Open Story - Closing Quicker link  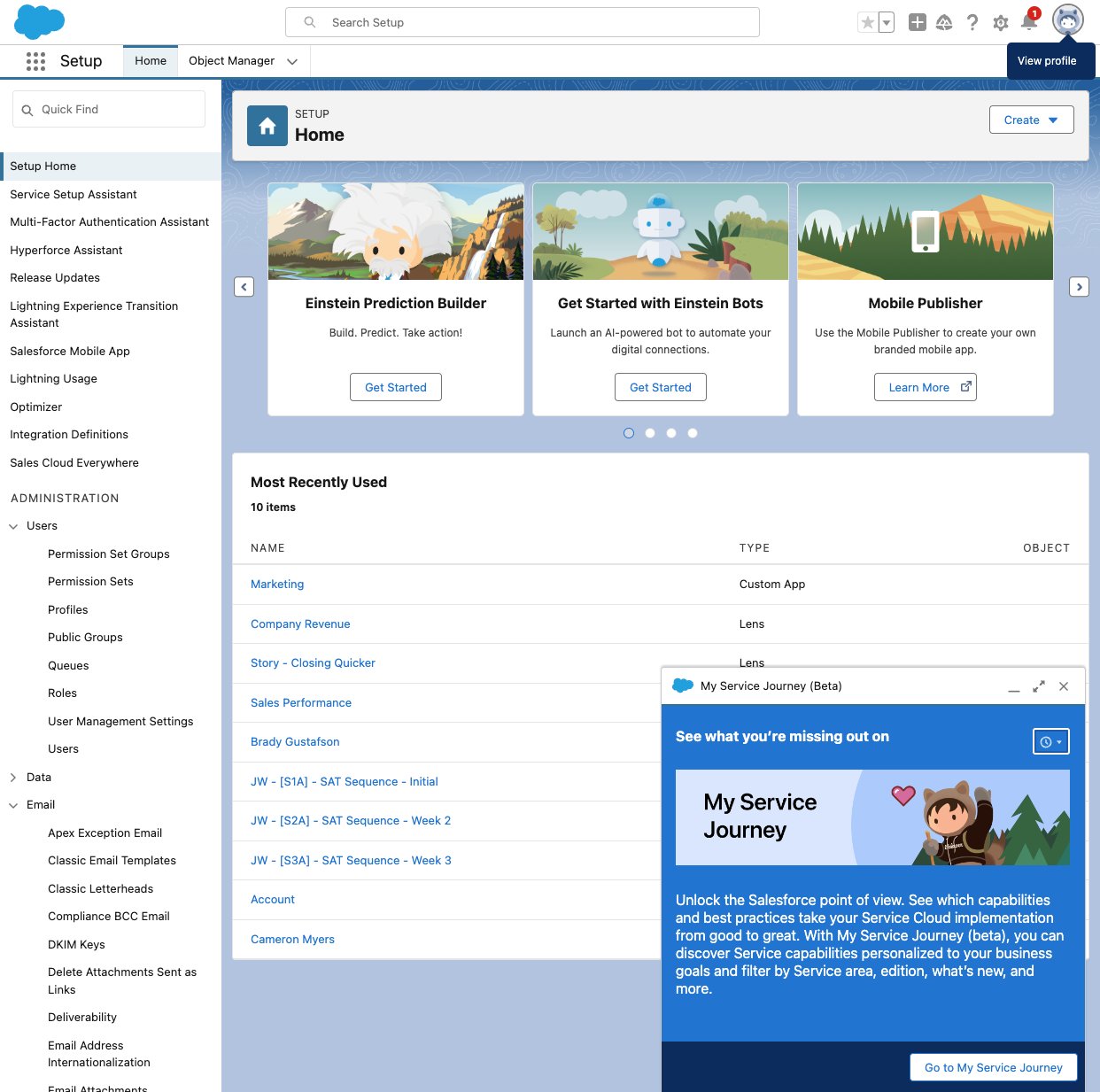[x=313, y=663]
